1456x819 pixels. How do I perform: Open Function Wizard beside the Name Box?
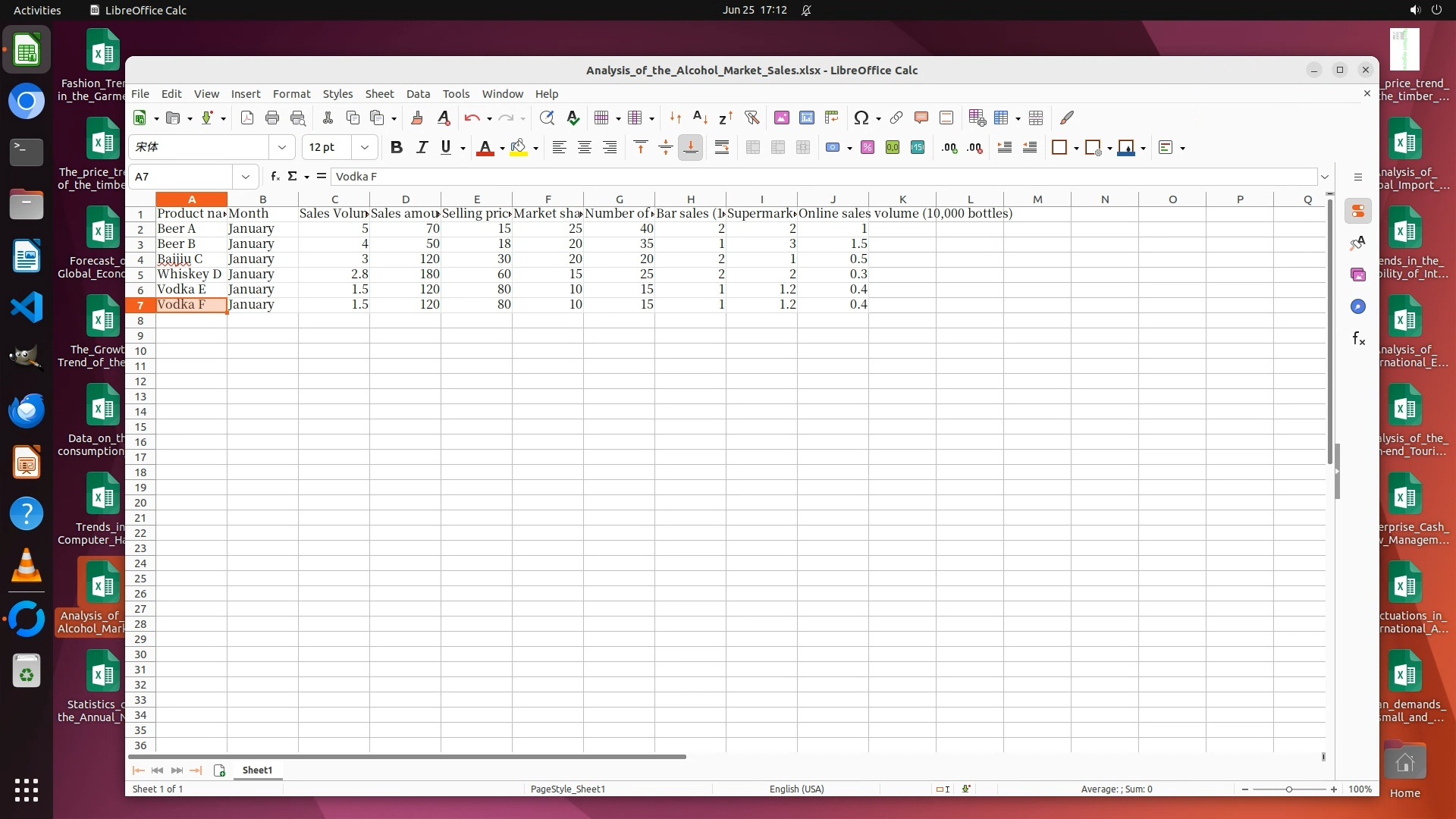pos(275,176)
